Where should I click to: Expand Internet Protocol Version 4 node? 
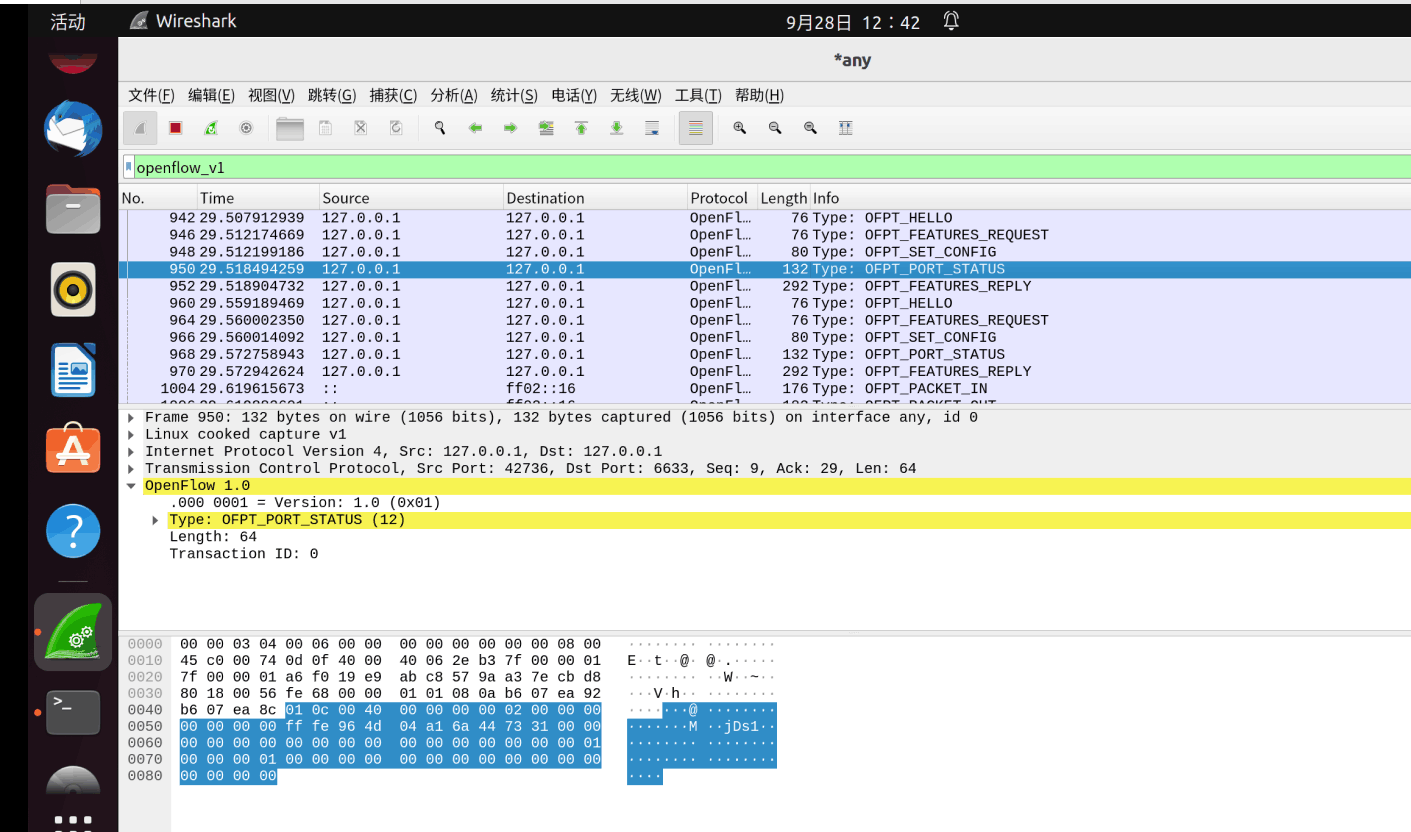131,451
